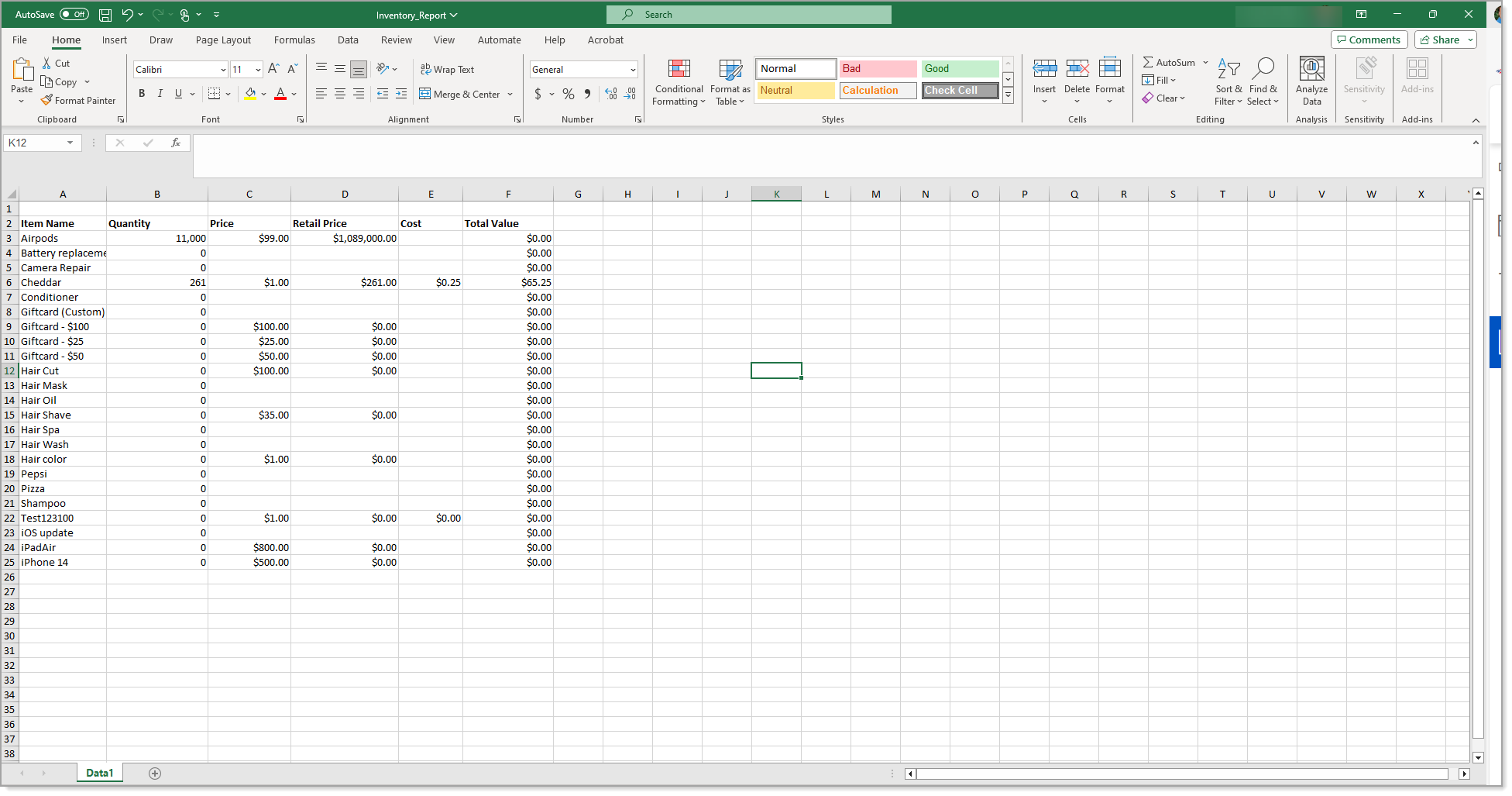Click in the Search box
Viewport: 1512px width, 796px height.
[x=749, y=15]
